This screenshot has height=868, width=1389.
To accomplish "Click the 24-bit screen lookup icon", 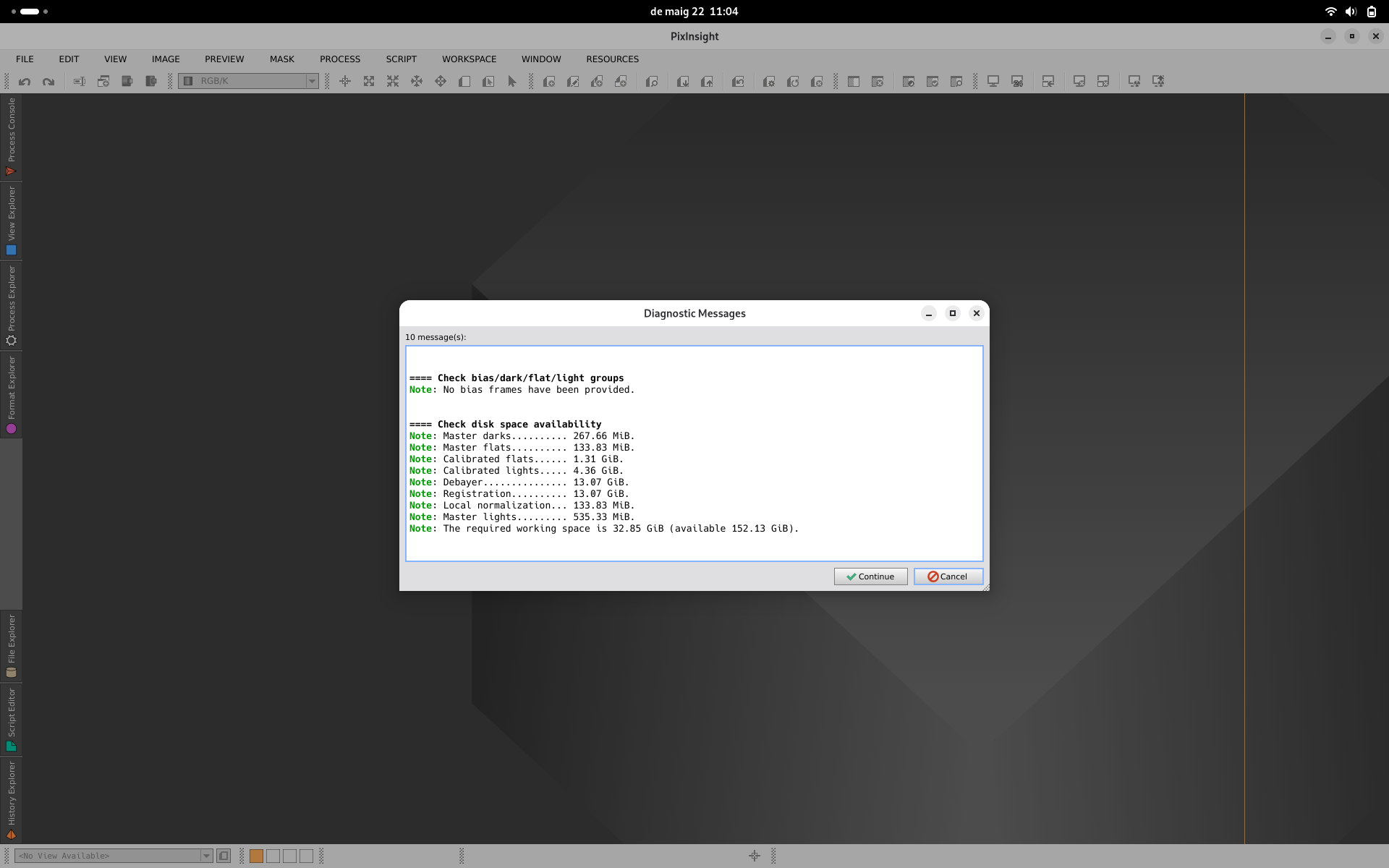I will pos(1017,82).
